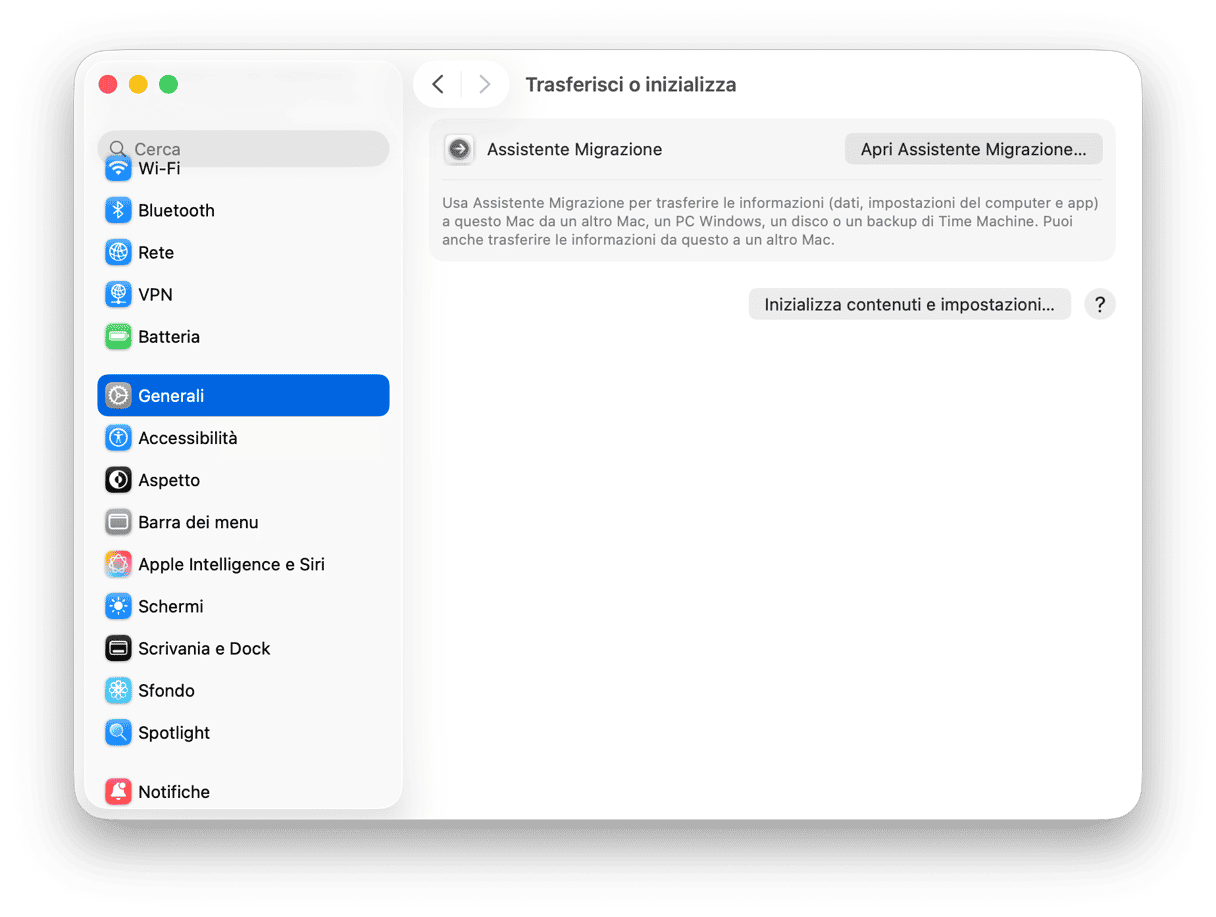Click Inizializza contenuti e impostazioni button
The height and width of the screenshot is (917, 1216).
pos(909,305)
